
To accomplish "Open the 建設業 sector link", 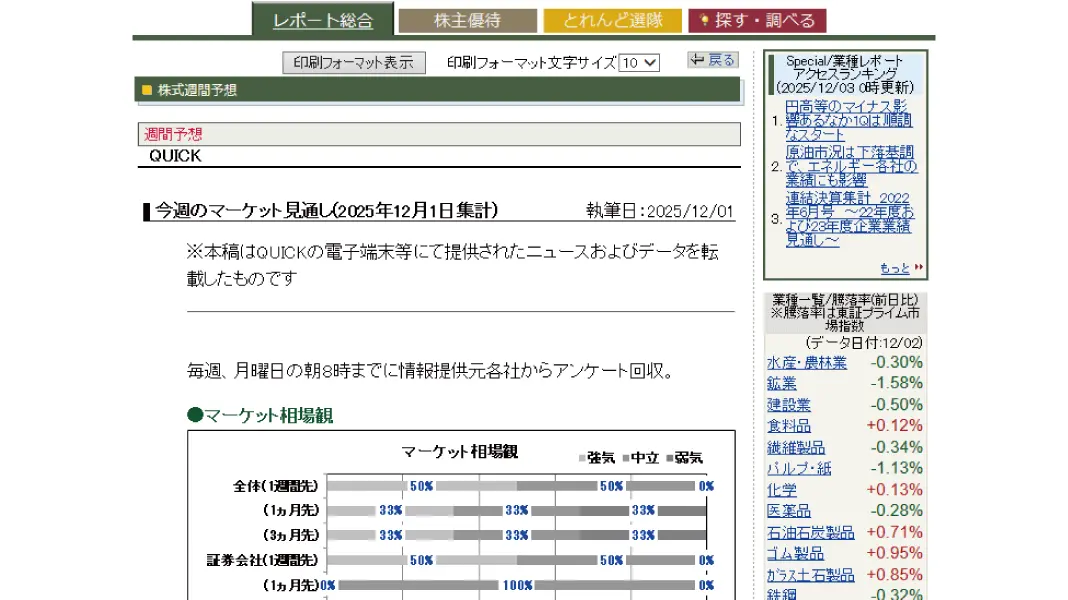I will 789,405.
